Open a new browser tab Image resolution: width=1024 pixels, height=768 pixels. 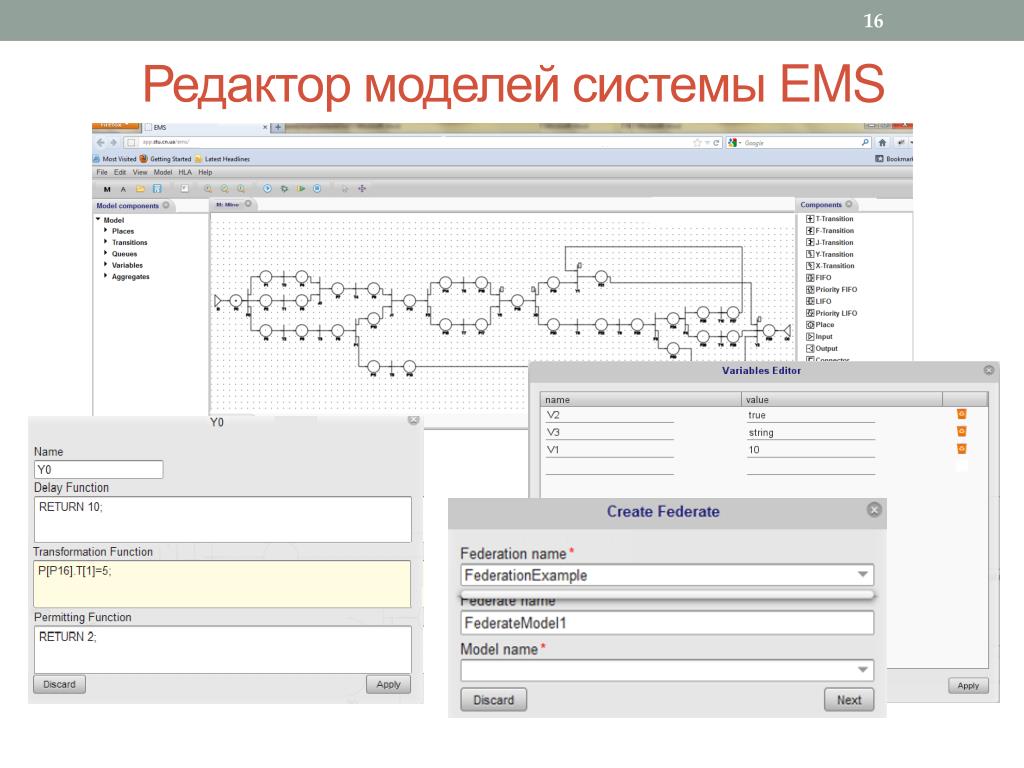click(x=278, y=127)
